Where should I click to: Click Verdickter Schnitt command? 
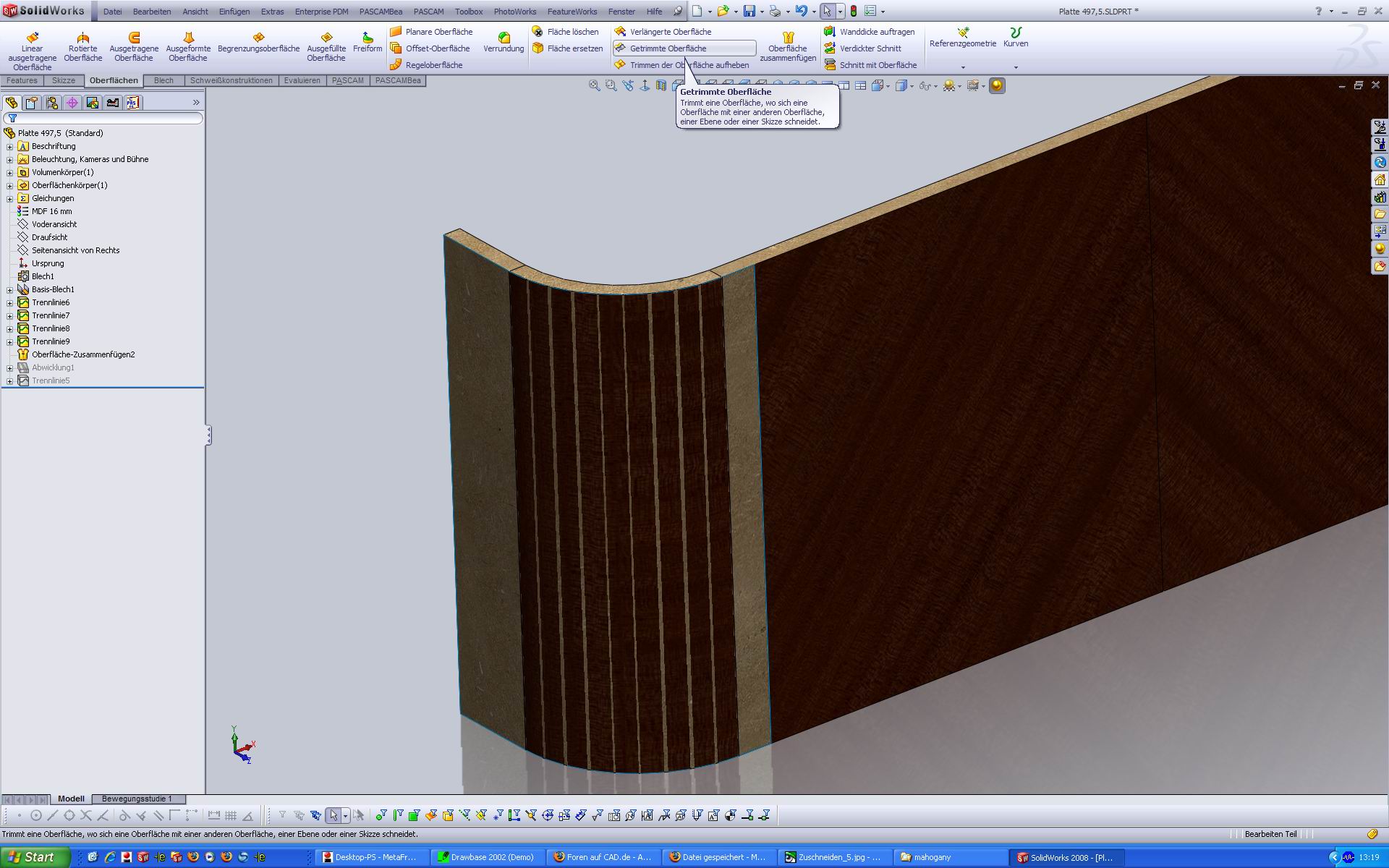[x=863, y=48]
